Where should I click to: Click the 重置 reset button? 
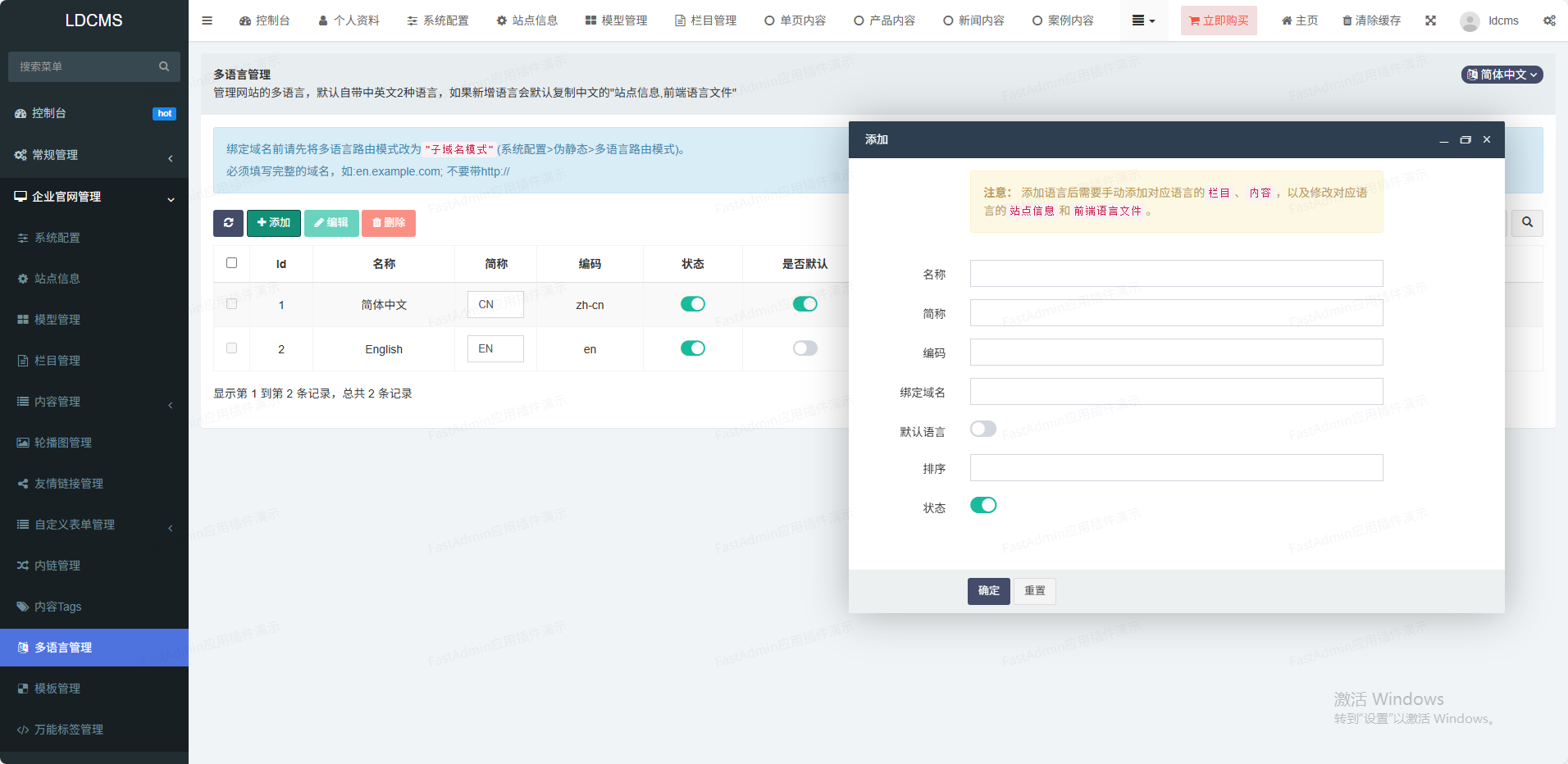[1034, 591]
